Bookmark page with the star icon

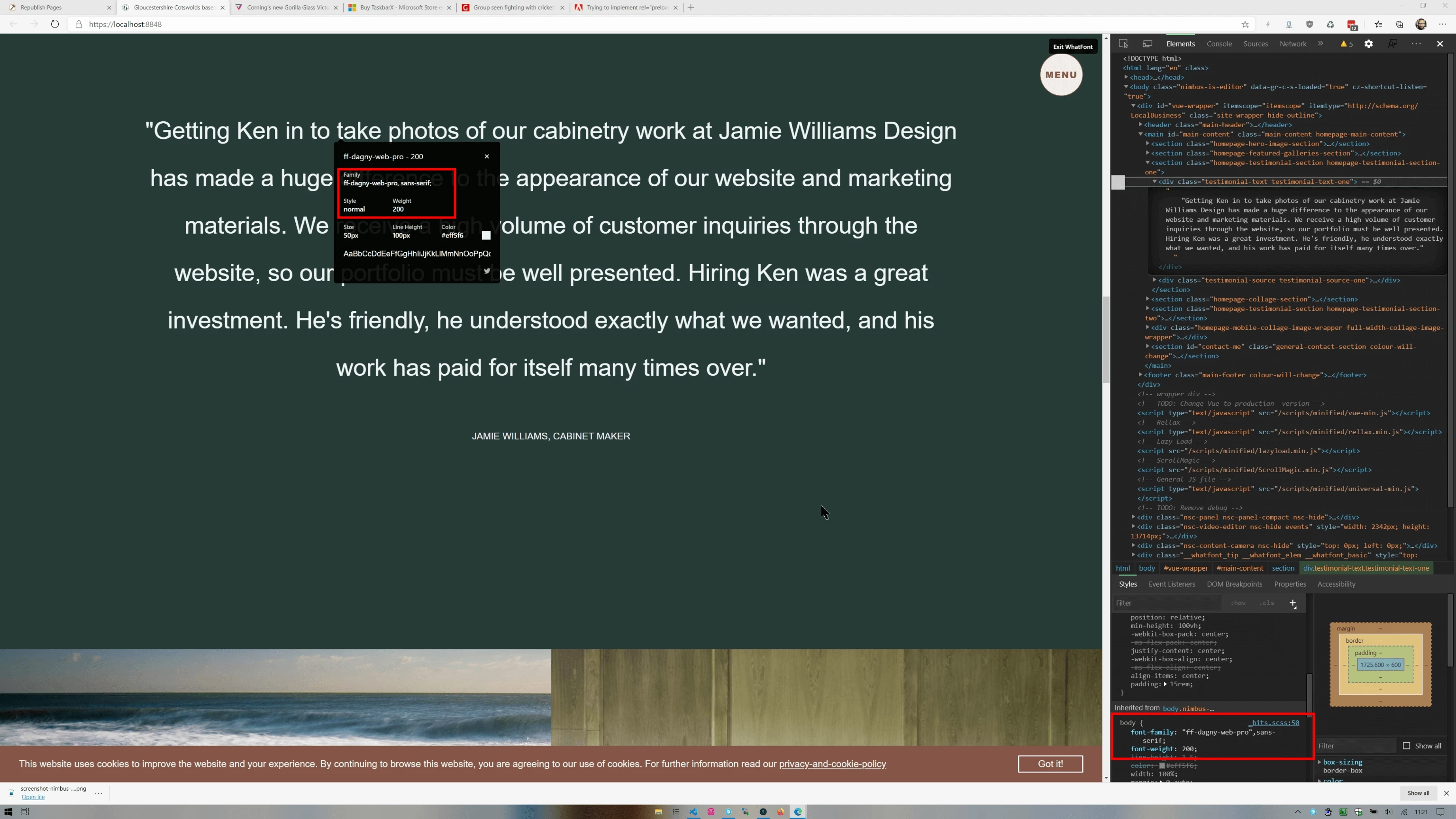point(1245,24)
